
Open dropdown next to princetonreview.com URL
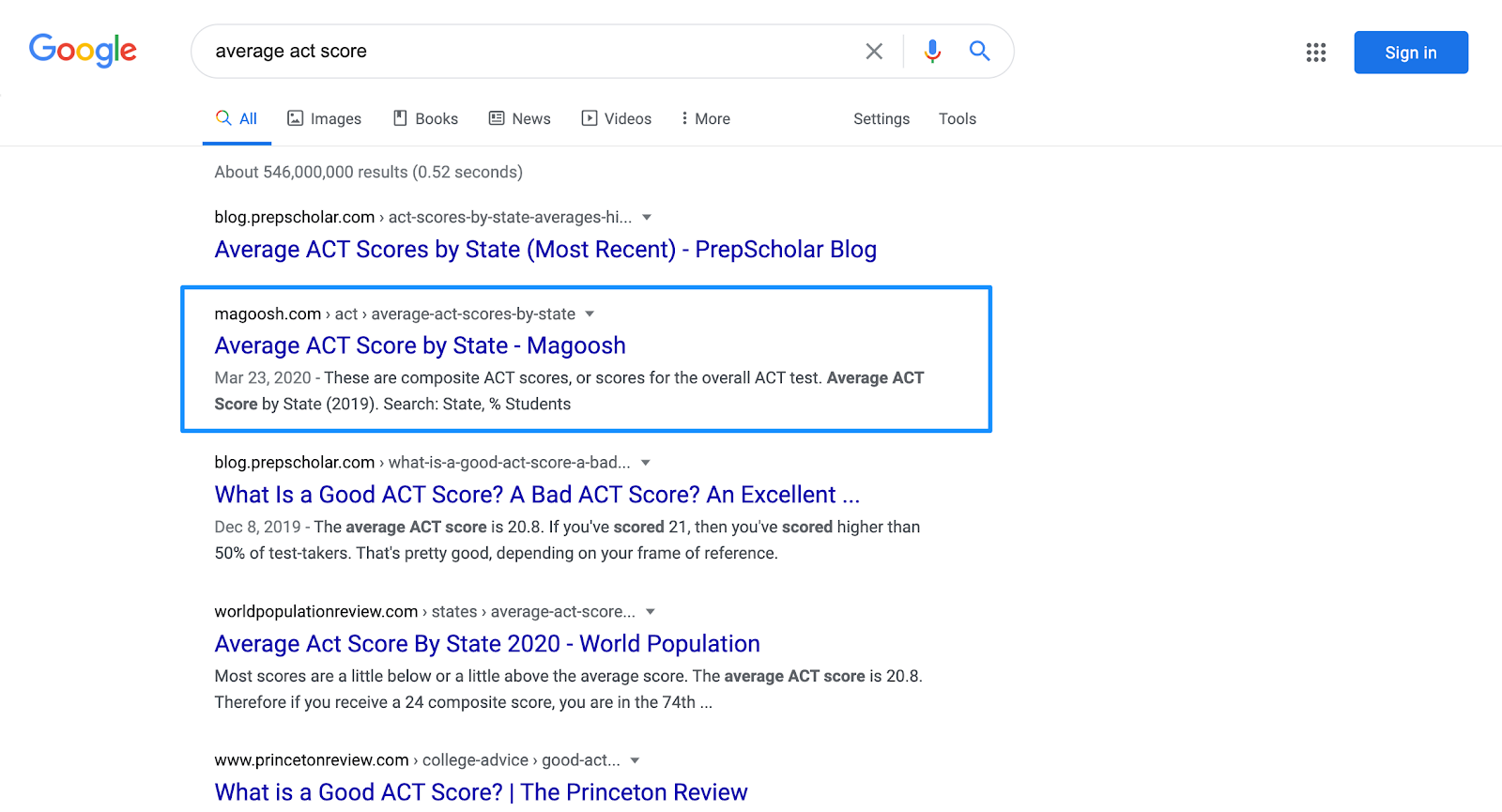636,760
